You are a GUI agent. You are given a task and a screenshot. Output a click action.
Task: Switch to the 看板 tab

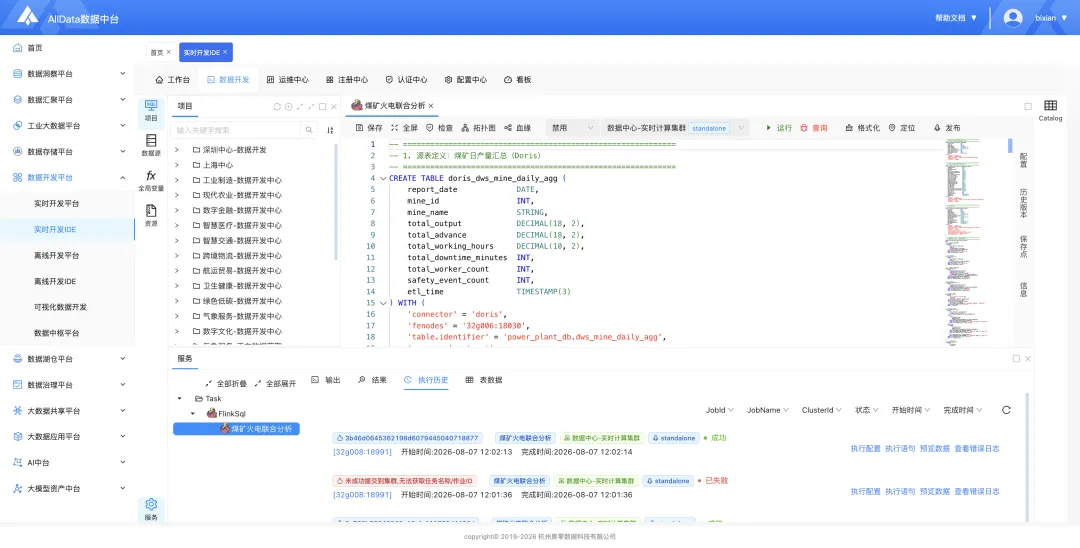point(517,80)
